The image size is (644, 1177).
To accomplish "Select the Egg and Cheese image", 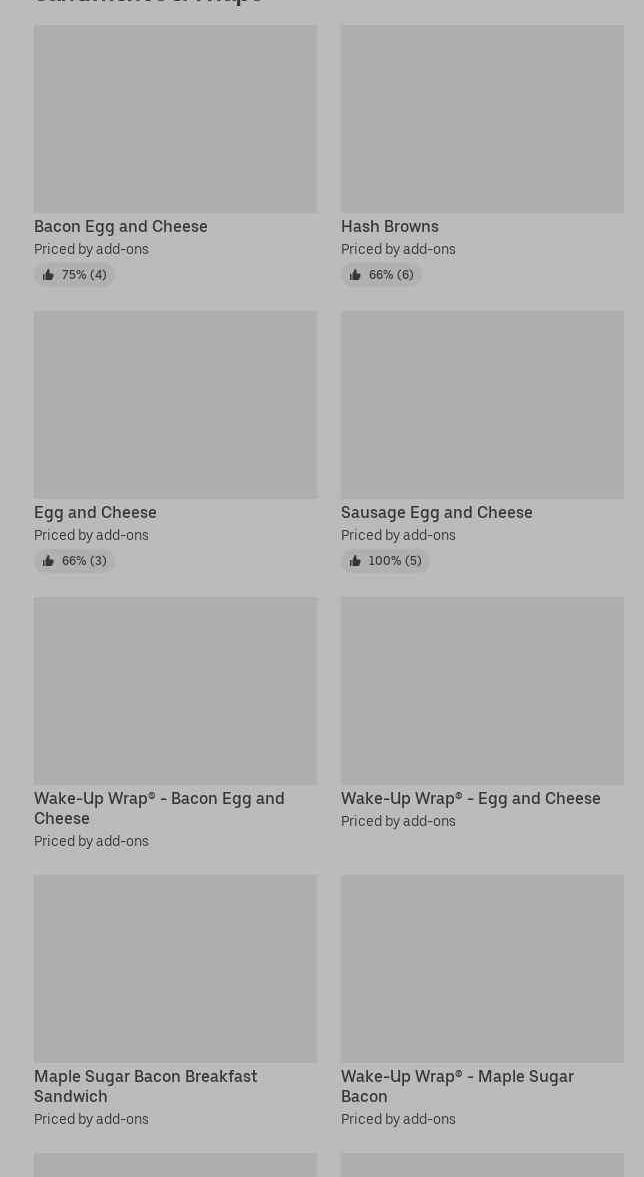I will click(175, 405).
